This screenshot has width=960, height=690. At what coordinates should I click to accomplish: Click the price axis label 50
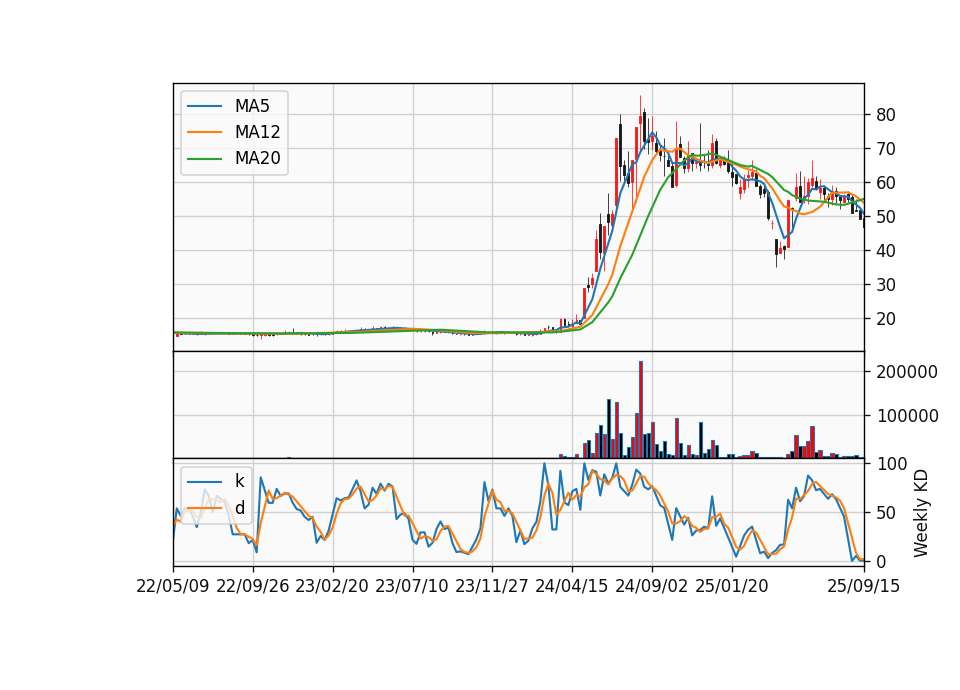tap(886, 217)
